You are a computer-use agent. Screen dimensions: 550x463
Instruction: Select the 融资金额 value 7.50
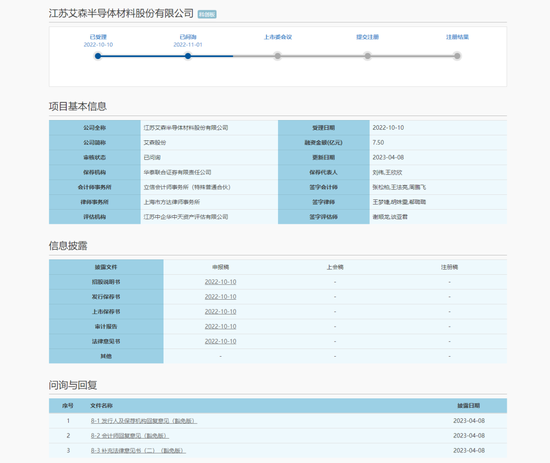click(378, 143)
